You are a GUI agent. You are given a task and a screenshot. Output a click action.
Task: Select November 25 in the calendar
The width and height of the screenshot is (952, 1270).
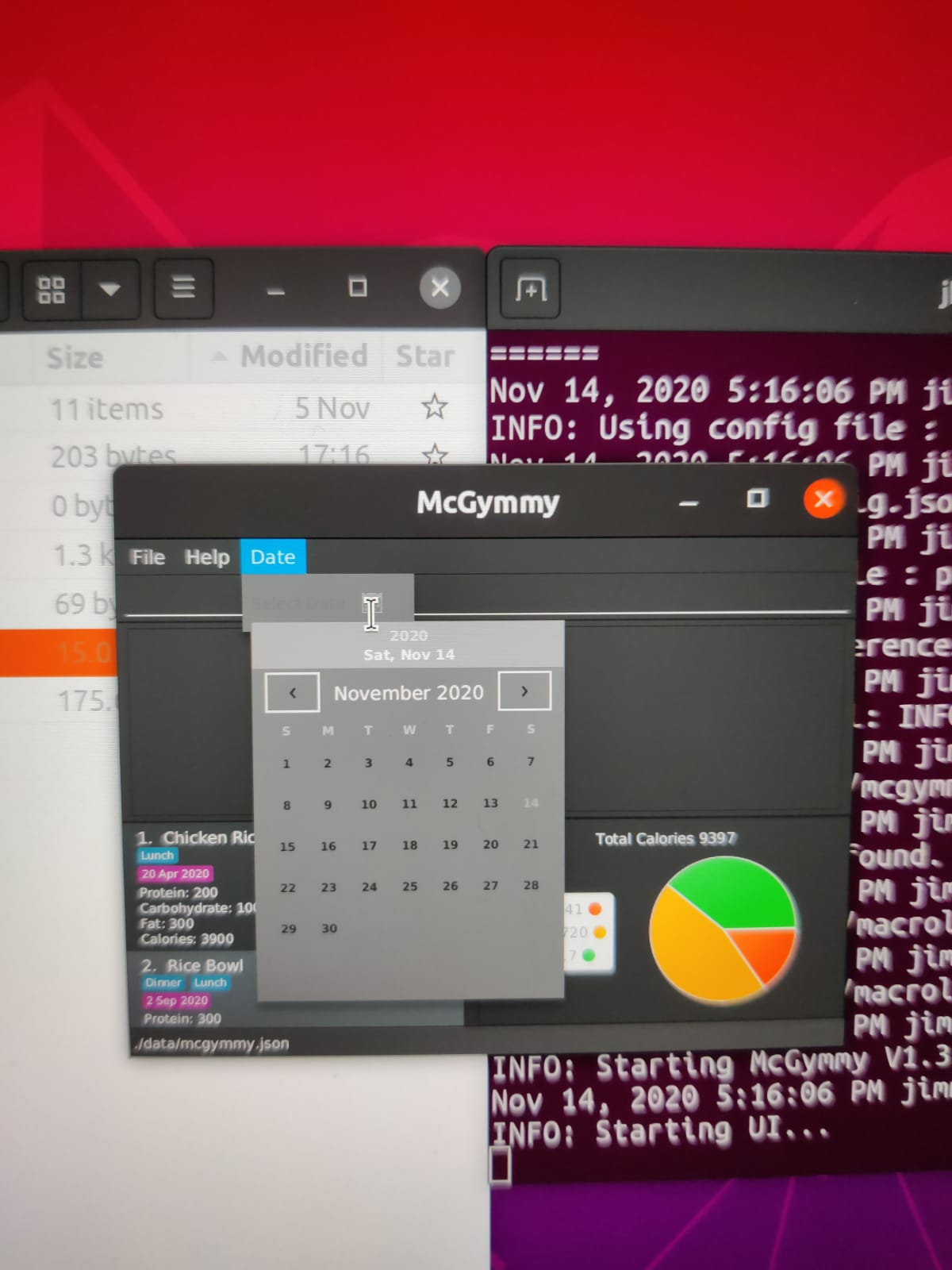[409, 886]
